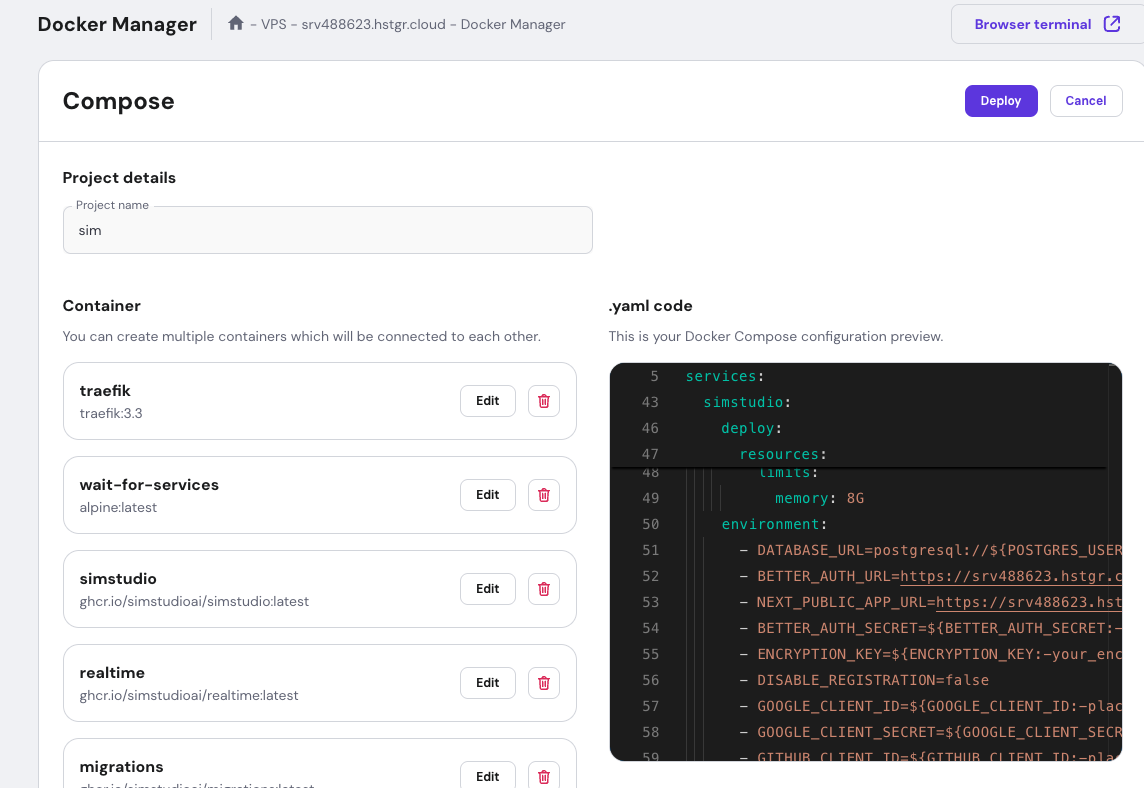
Task: Click external link icon on Browser terminal
Action: point(1111,24)
